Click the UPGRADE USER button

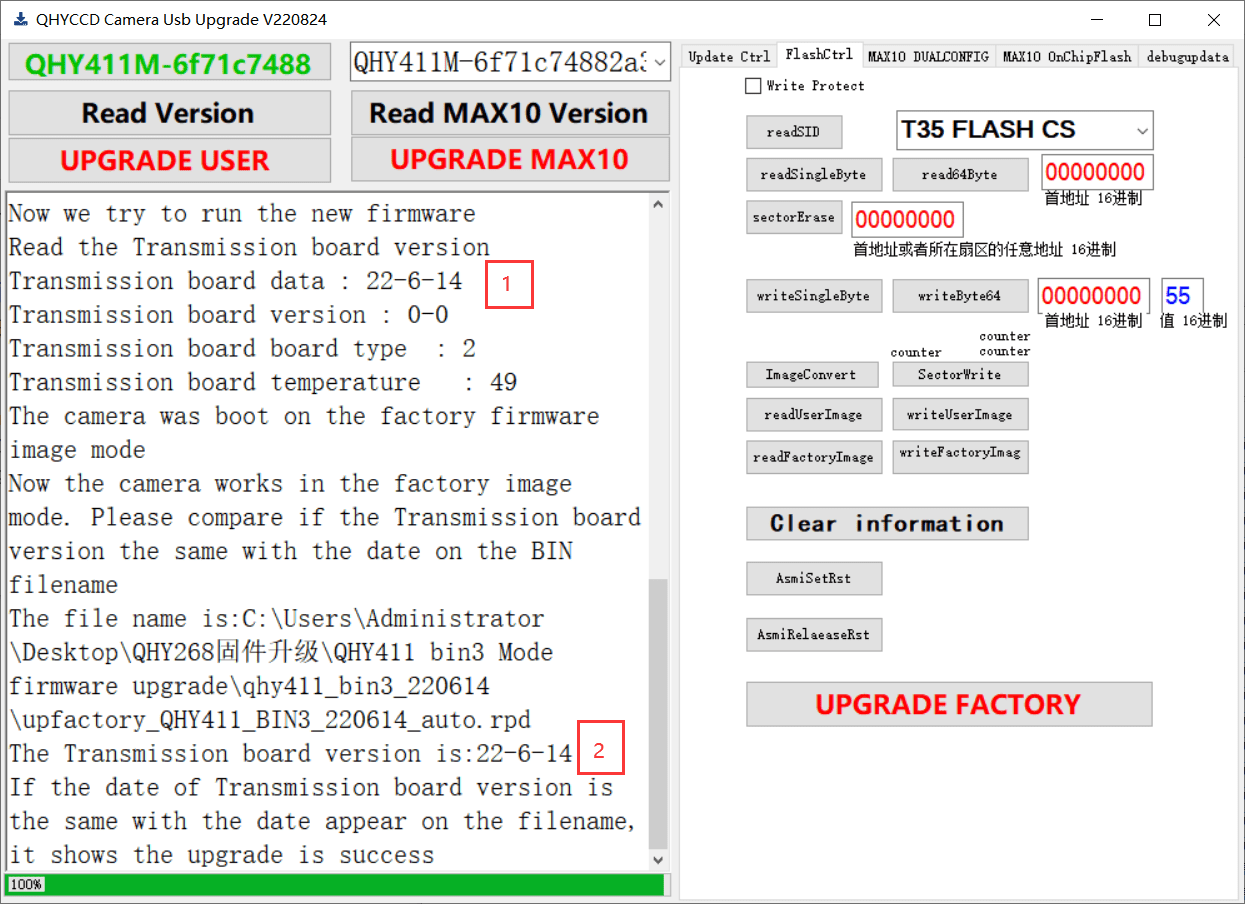click(169, 160)
